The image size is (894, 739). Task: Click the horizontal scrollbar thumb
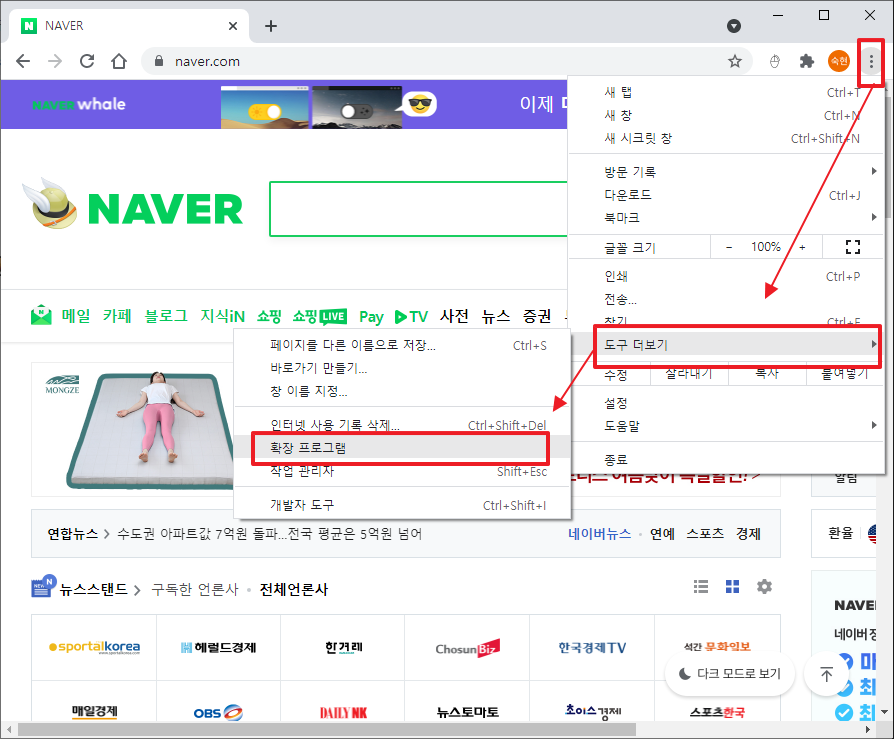tap(327, 729)
